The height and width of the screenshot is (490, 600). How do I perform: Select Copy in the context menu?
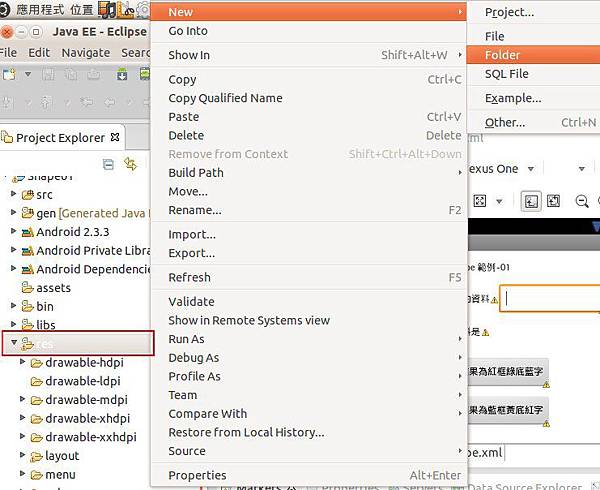(308, 80)
